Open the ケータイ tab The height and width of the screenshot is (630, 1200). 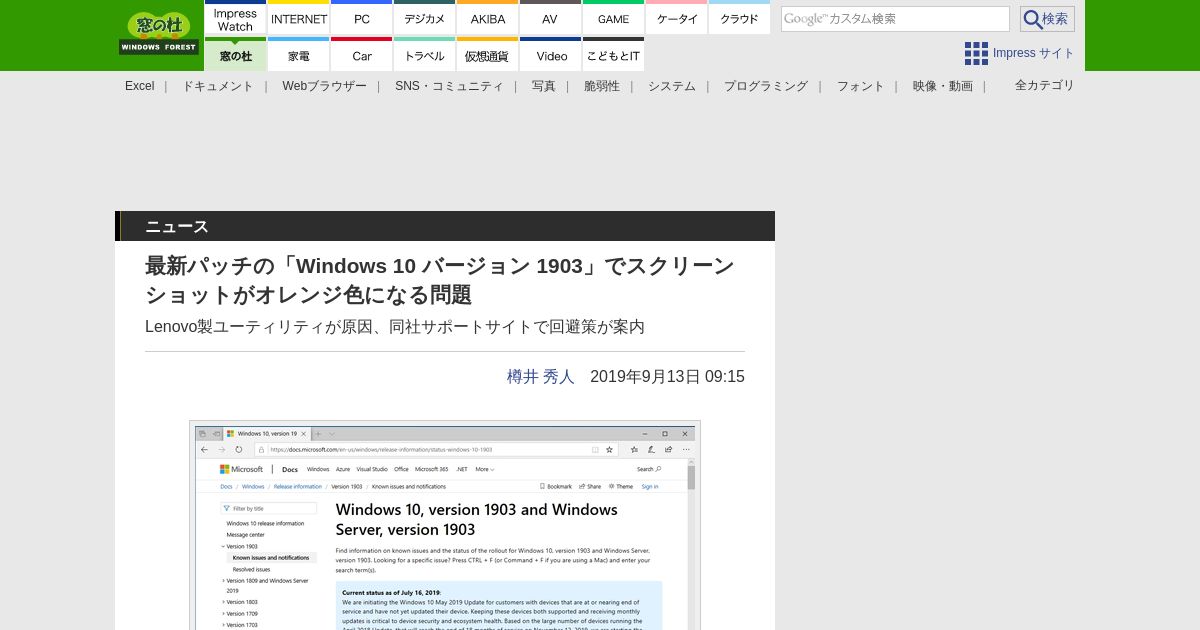point(677,18)
